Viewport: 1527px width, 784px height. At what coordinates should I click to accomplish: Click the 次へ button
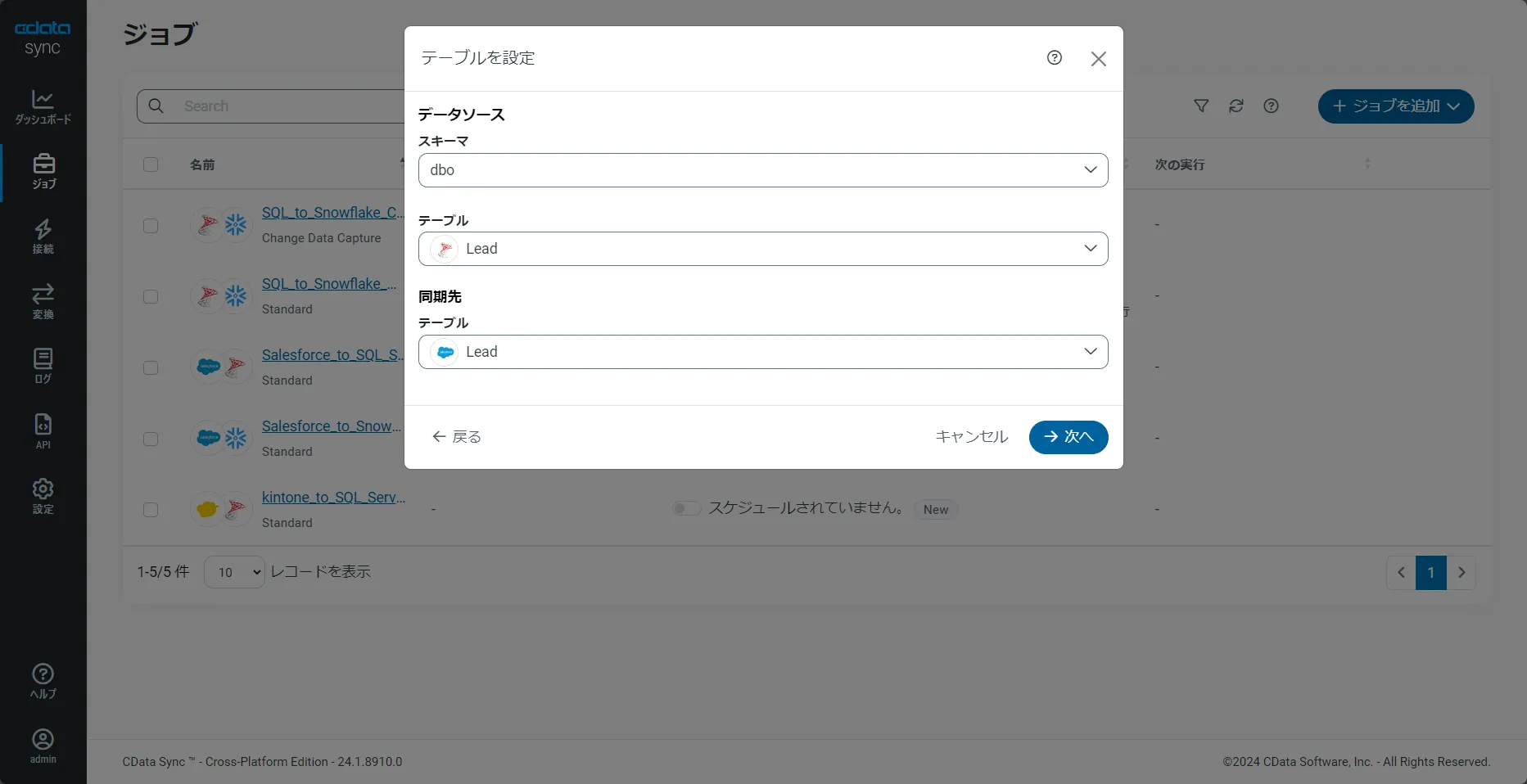1068,437
